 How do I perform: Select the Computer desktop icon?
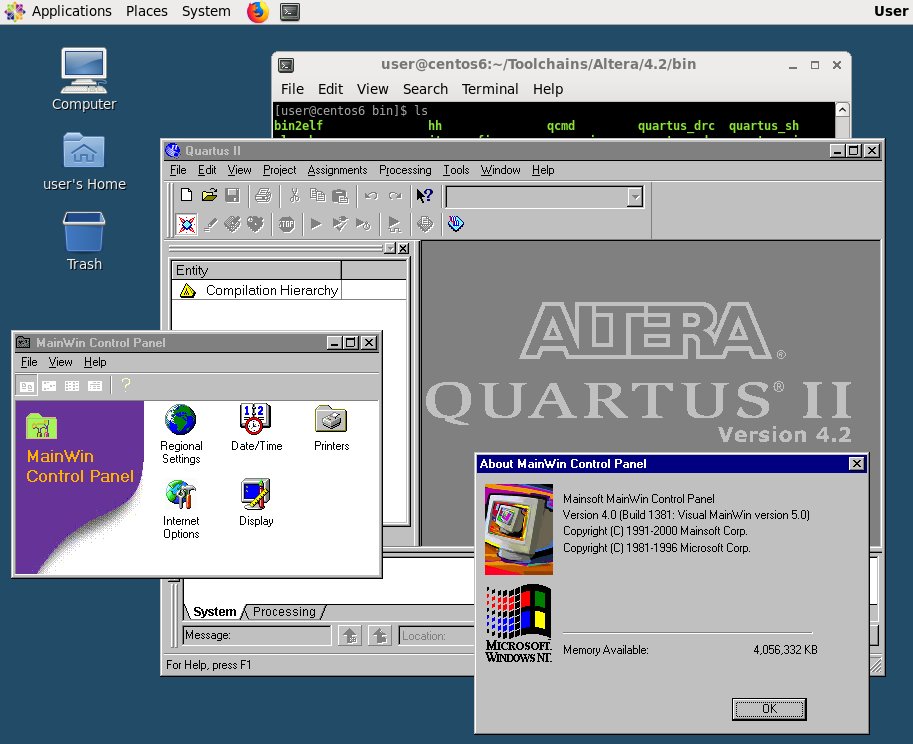point(84,80)
